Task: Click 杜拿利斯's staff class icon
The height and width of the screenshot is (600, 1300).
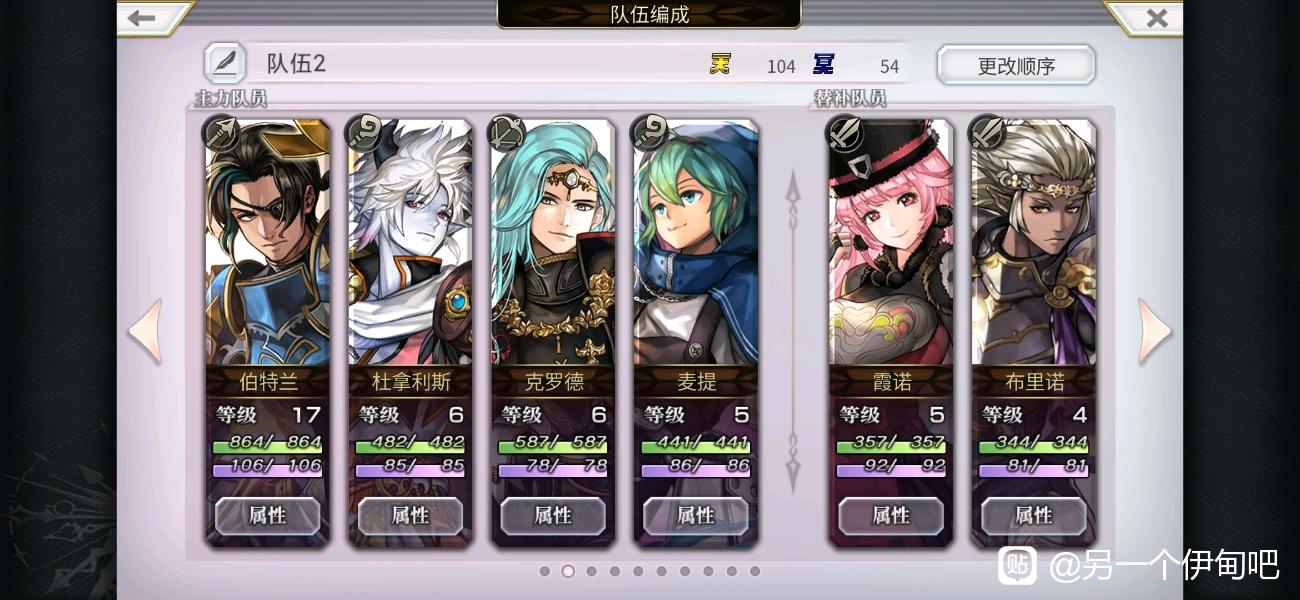Action: (363, 133)
